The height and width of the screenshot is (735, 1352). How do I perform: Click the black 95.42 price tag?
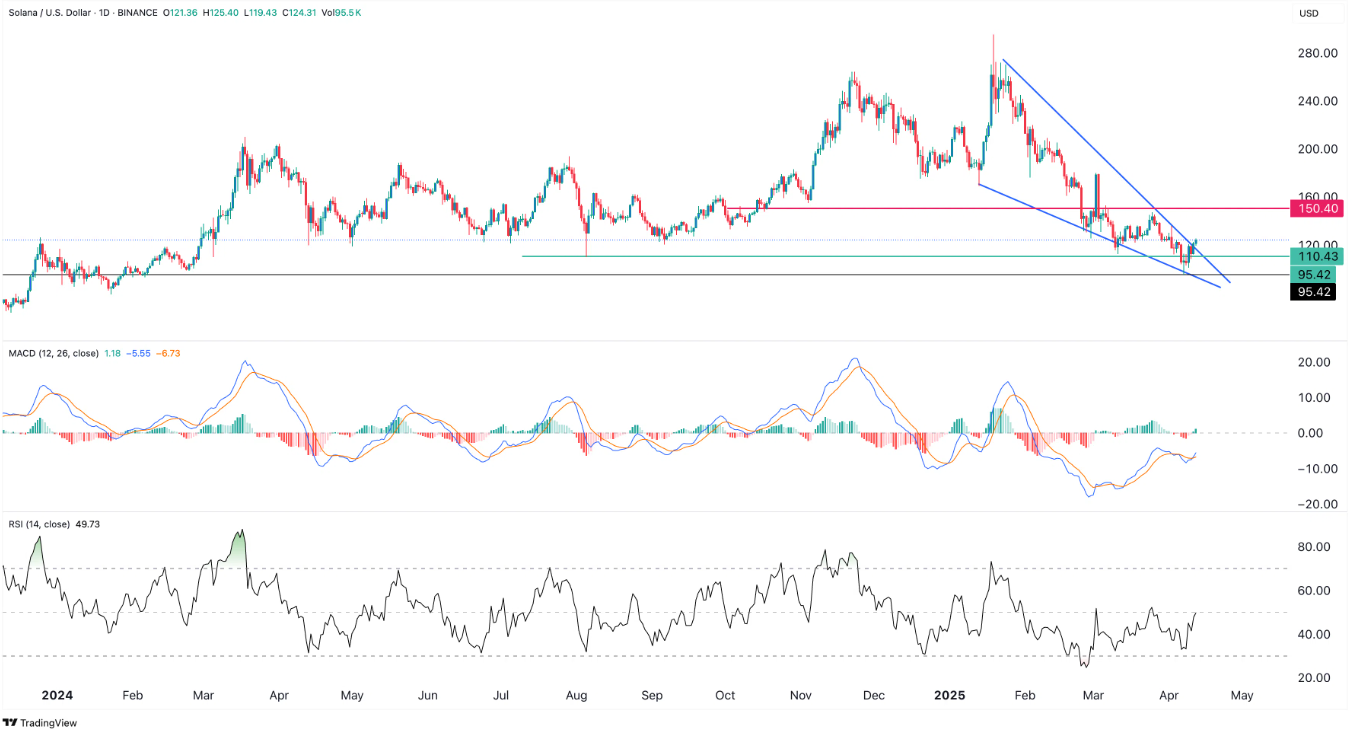1316,292
